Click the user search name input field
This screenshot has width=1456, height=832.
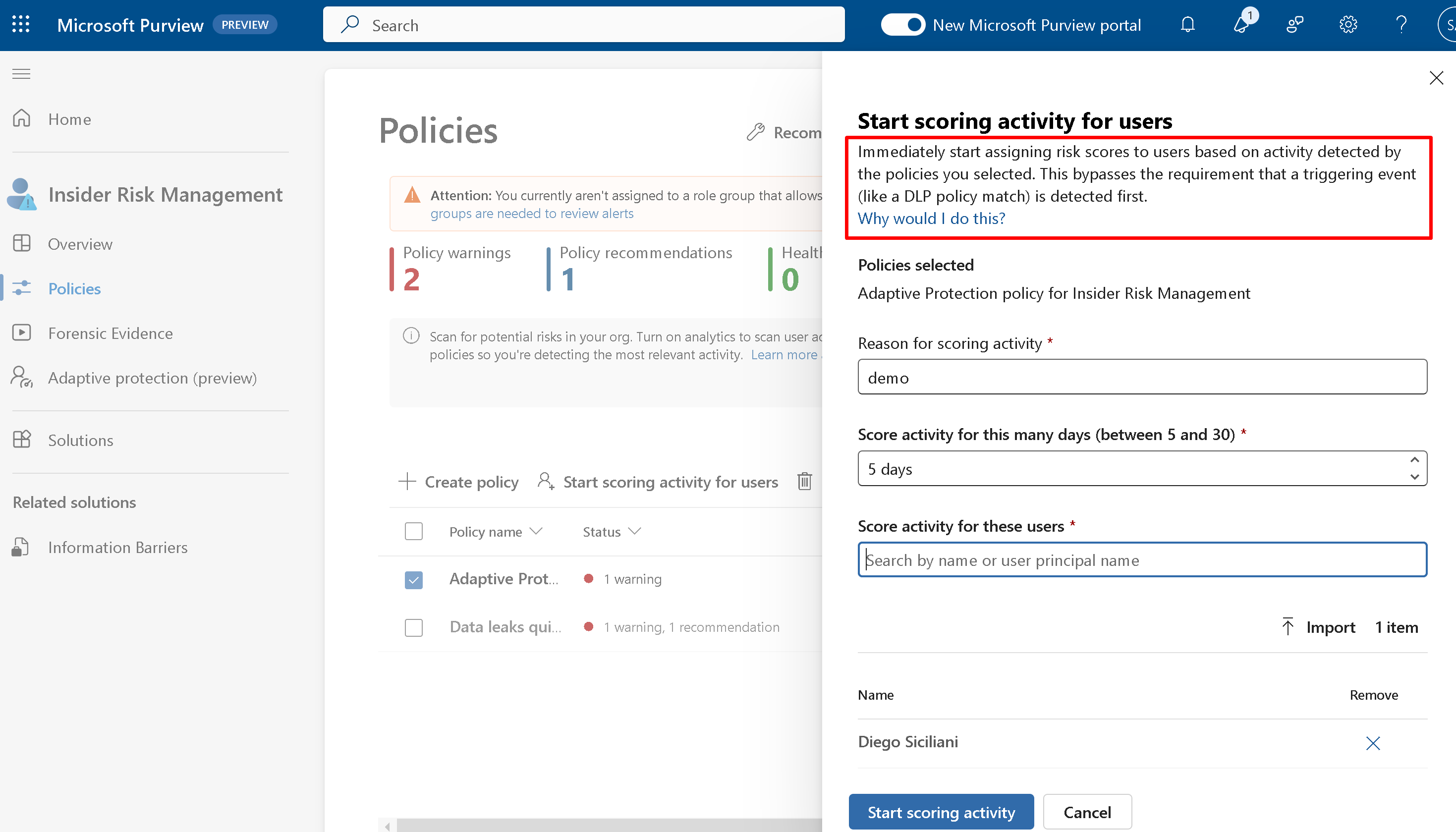pos(1142,560)
